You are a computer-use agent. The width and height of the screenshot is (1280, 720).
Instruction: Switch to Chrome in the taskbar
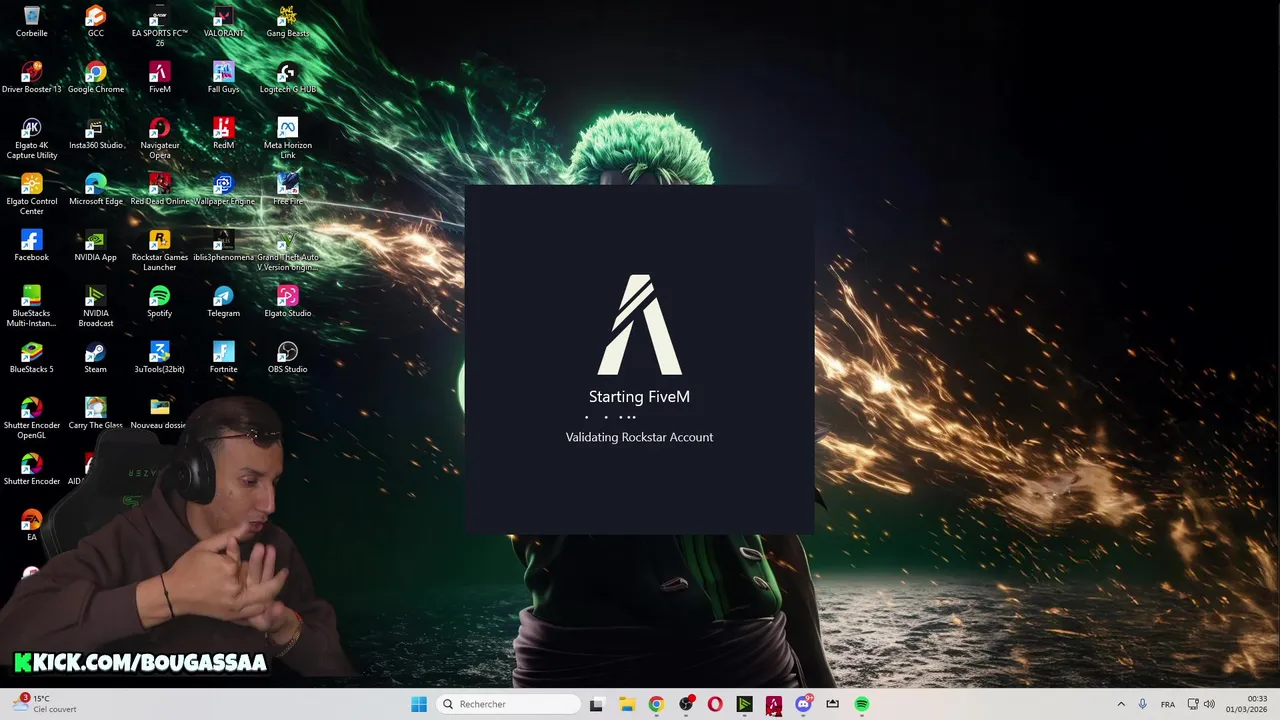656,704
